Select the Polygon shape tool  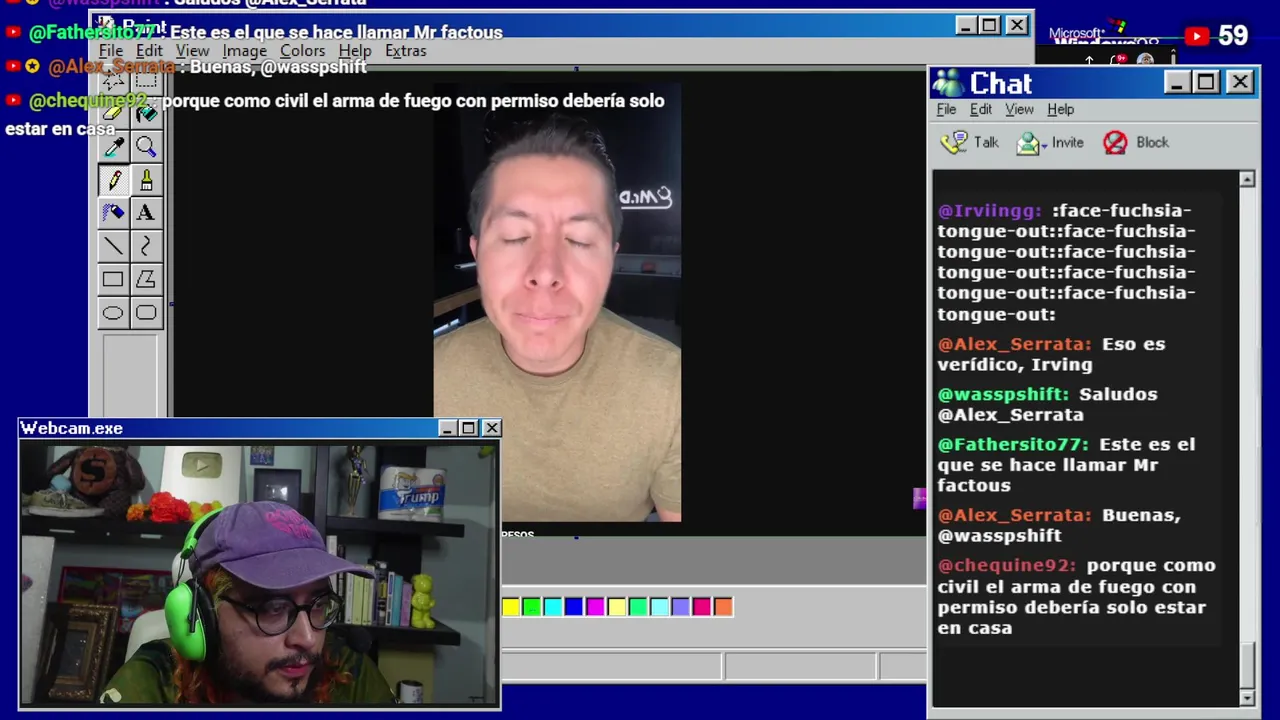(146, 280)
